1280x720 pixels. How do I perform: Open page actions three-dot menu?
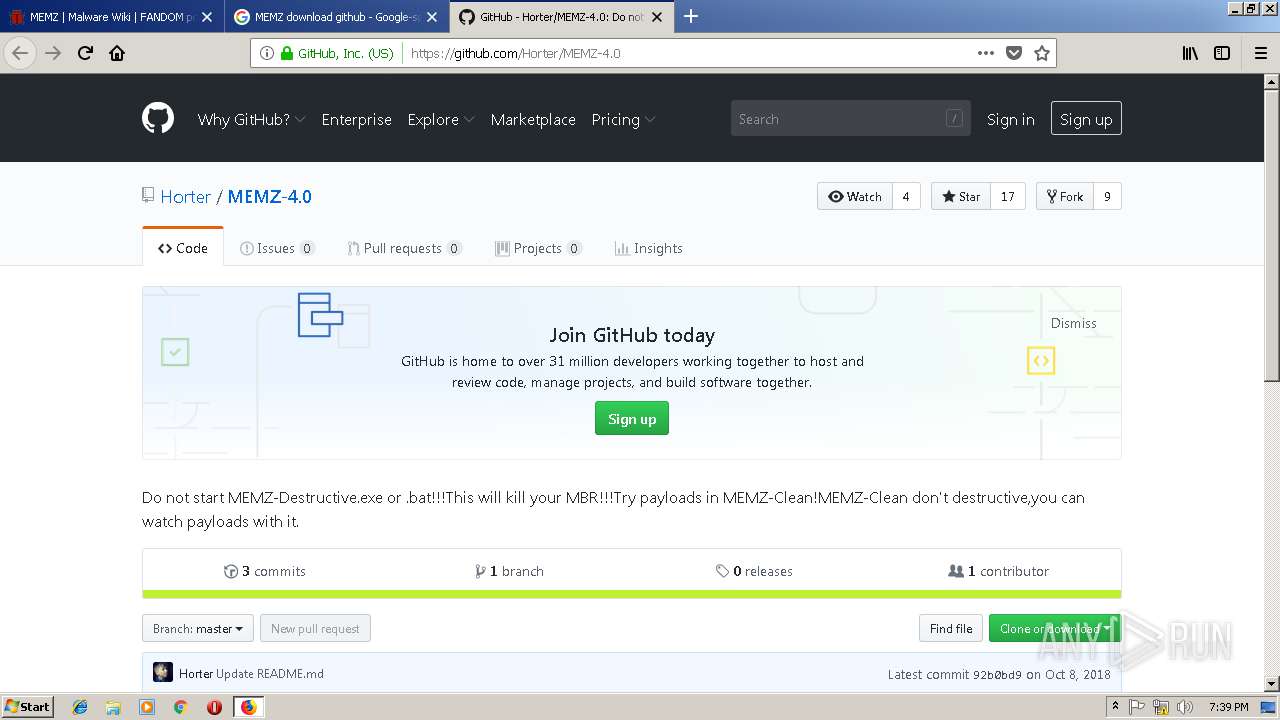[986, 53]
